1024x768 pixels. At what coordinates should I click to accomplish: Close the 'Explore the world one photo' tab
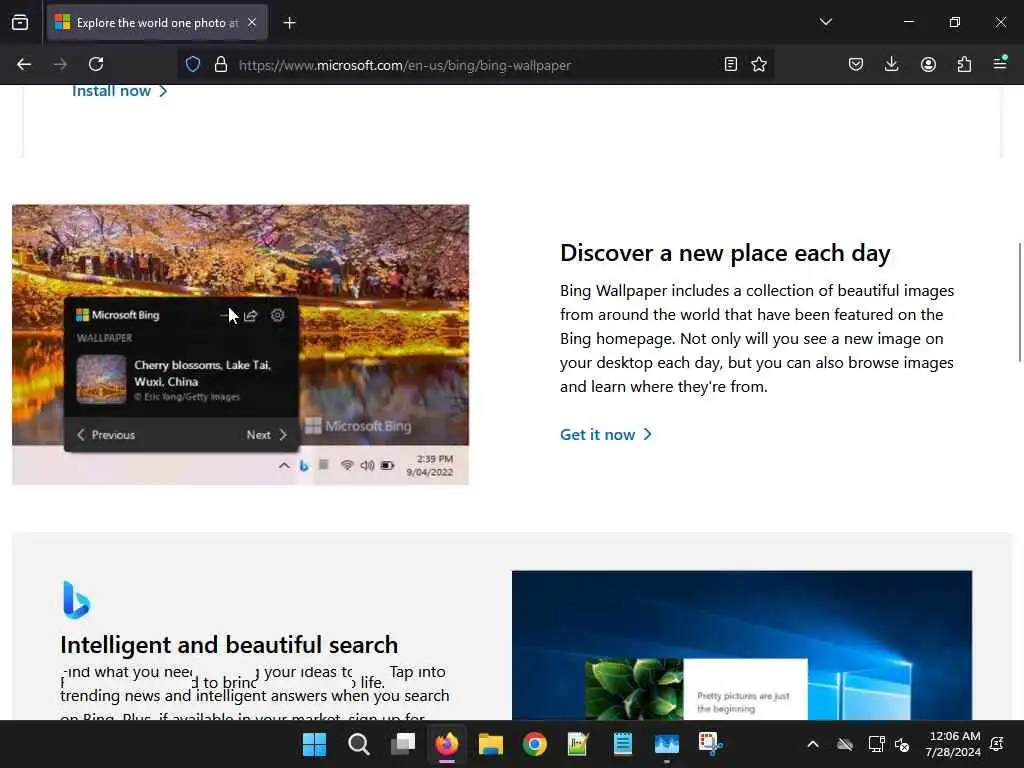coord(252,23)
